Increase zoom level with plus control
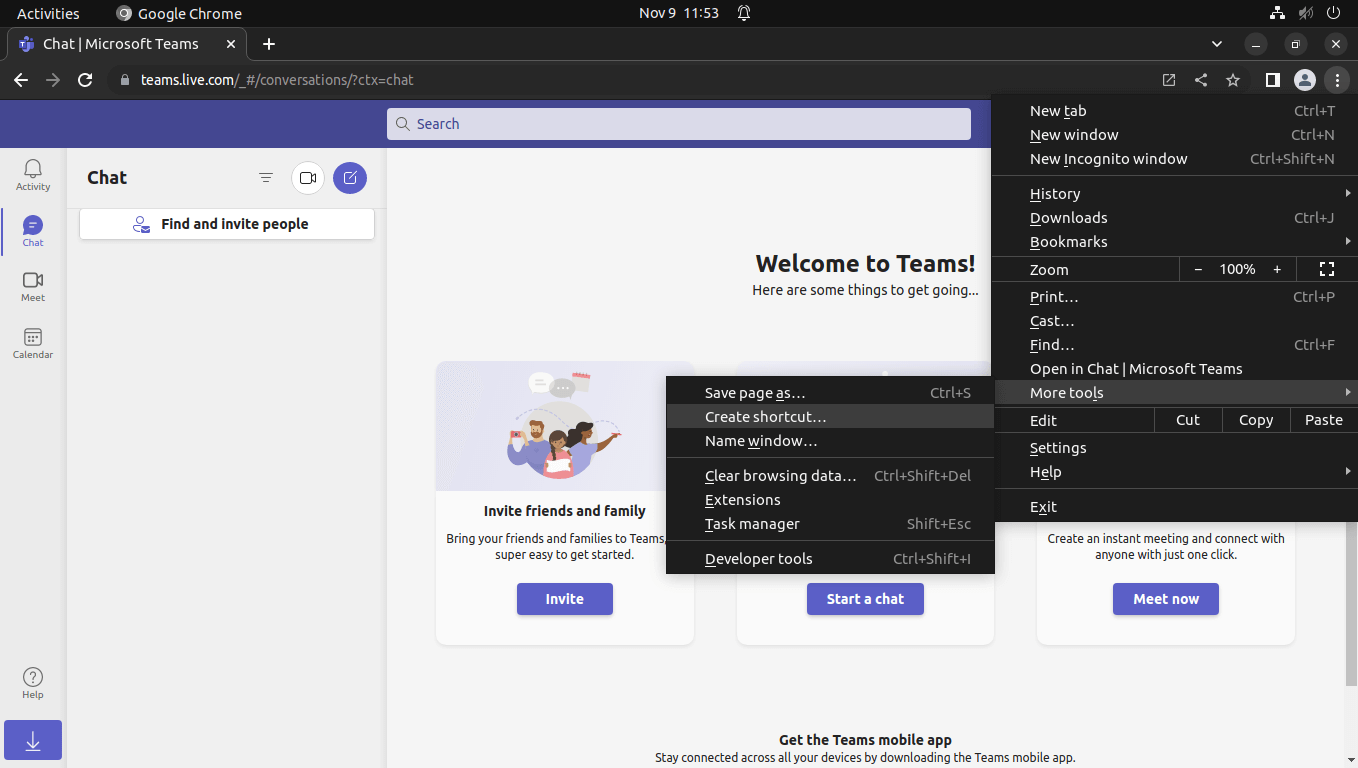 pyautogui.click(x=1277, y=269)
